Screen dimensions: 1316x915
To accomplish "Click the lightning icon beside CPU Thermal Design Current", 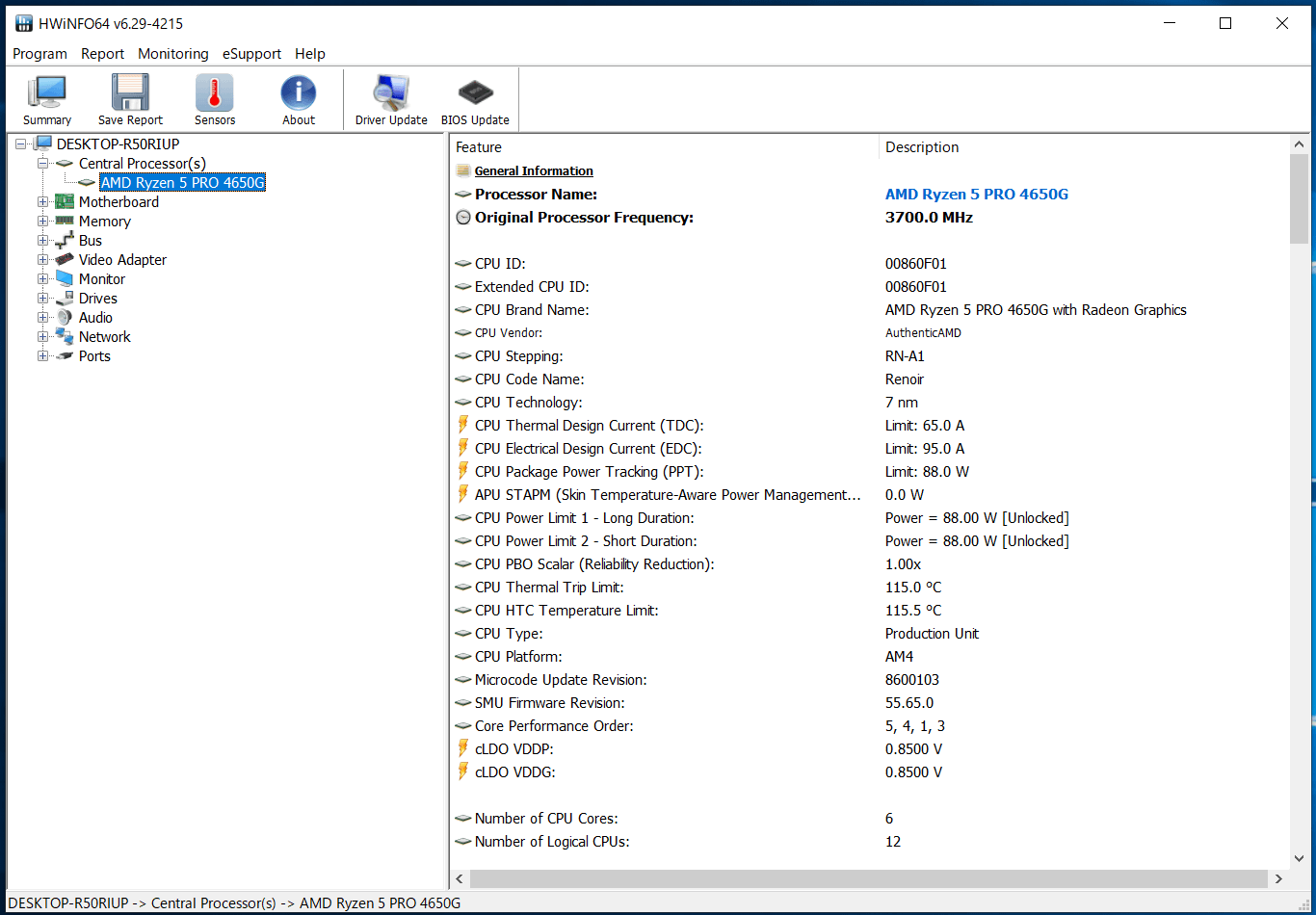I will (x=463, y=426).
